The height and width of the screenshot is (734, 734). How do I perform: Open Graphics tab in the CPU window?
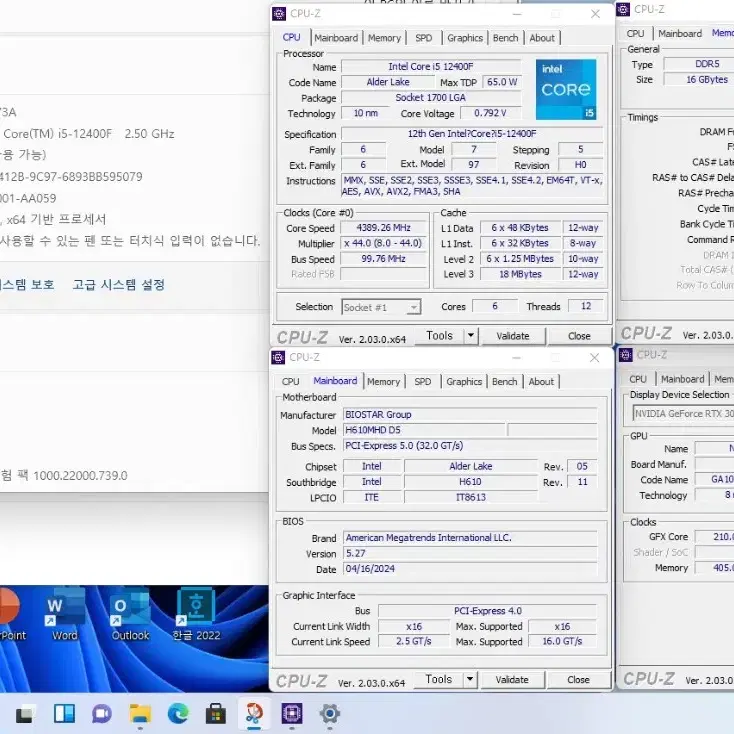pos(465,38)
